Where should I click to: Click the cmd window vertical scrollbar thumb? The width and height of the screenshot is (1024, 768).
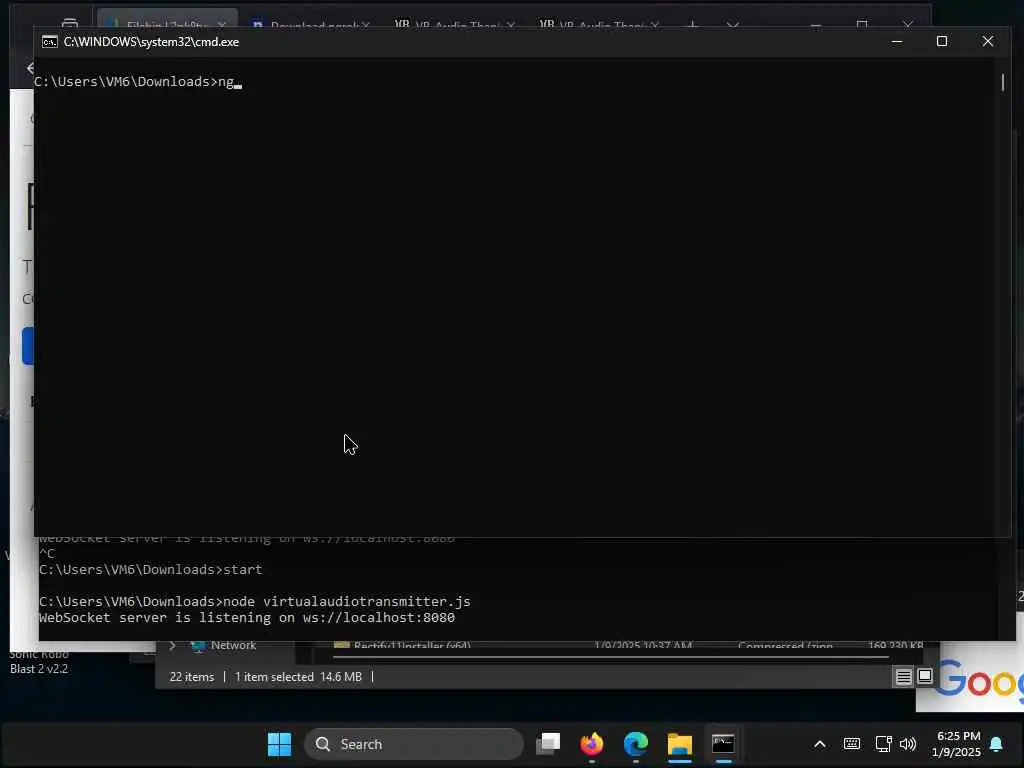1003,82
